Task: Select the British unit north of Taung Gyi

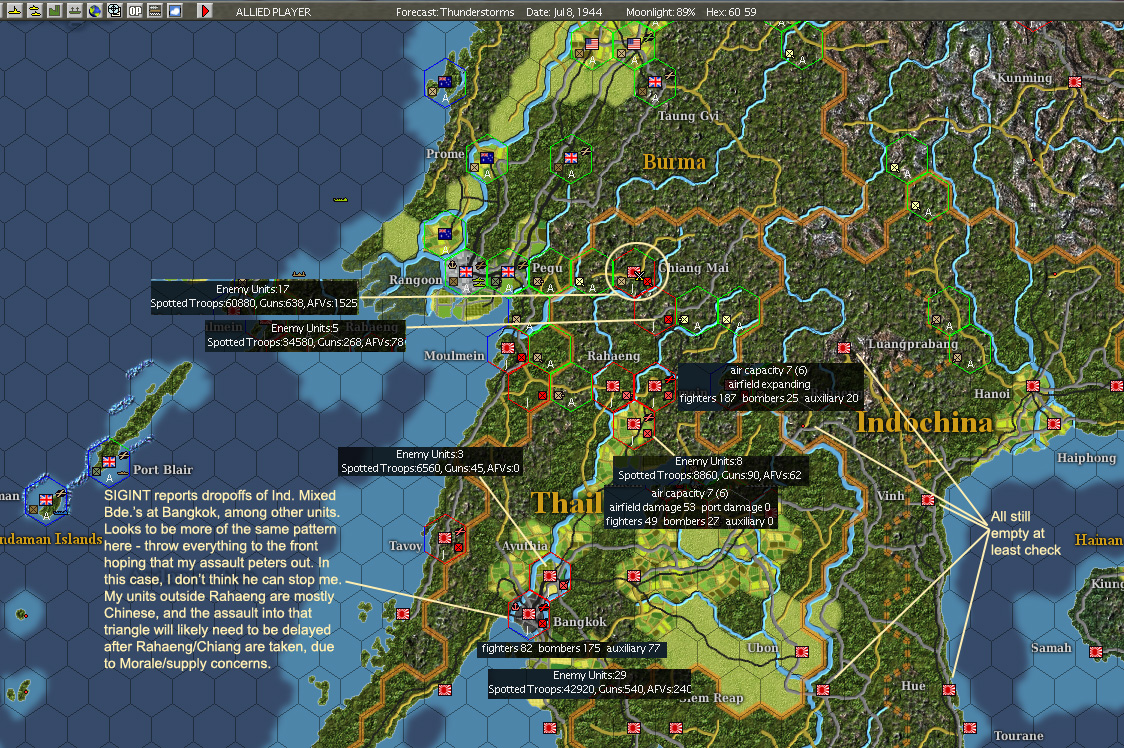Action: tap(655, 82)
